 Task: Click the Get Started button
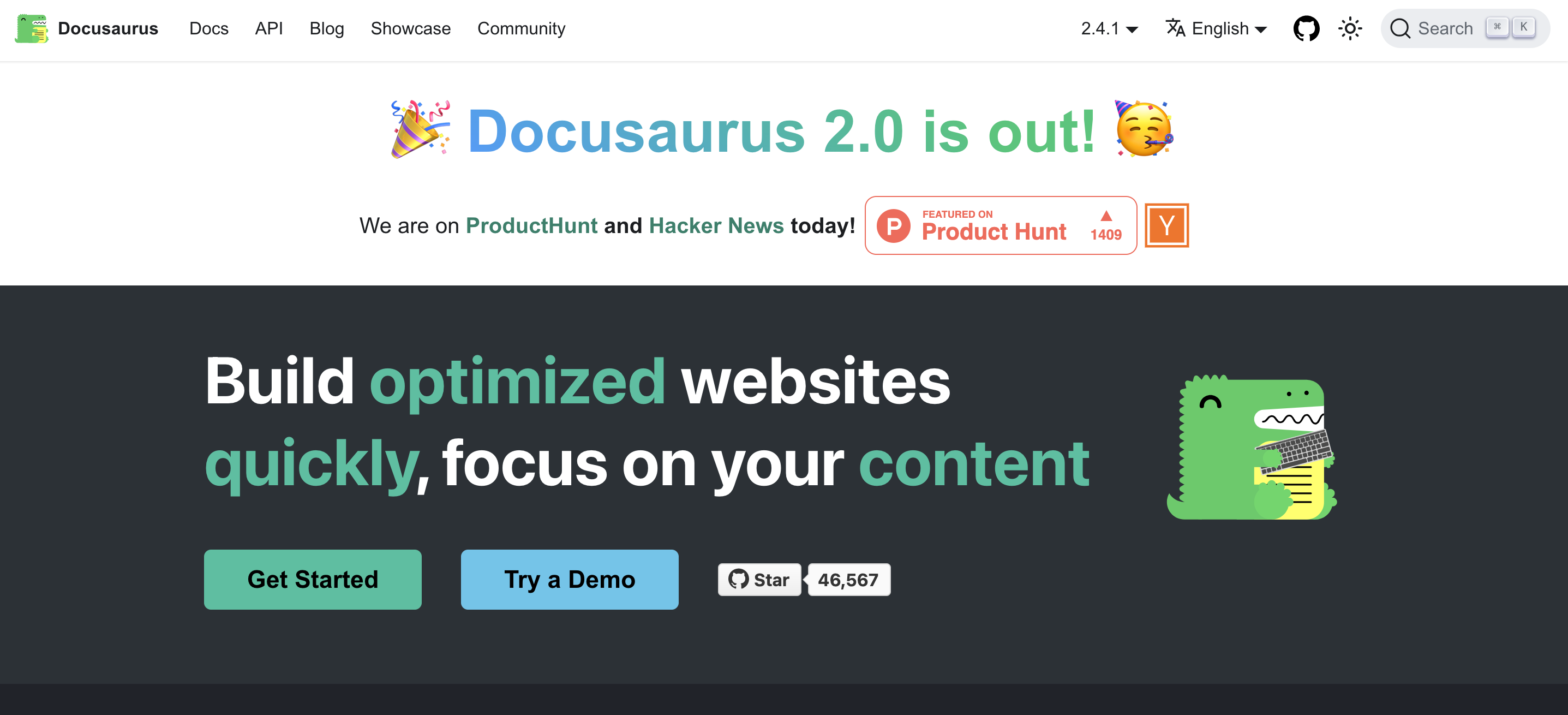(x=313, y=579)
